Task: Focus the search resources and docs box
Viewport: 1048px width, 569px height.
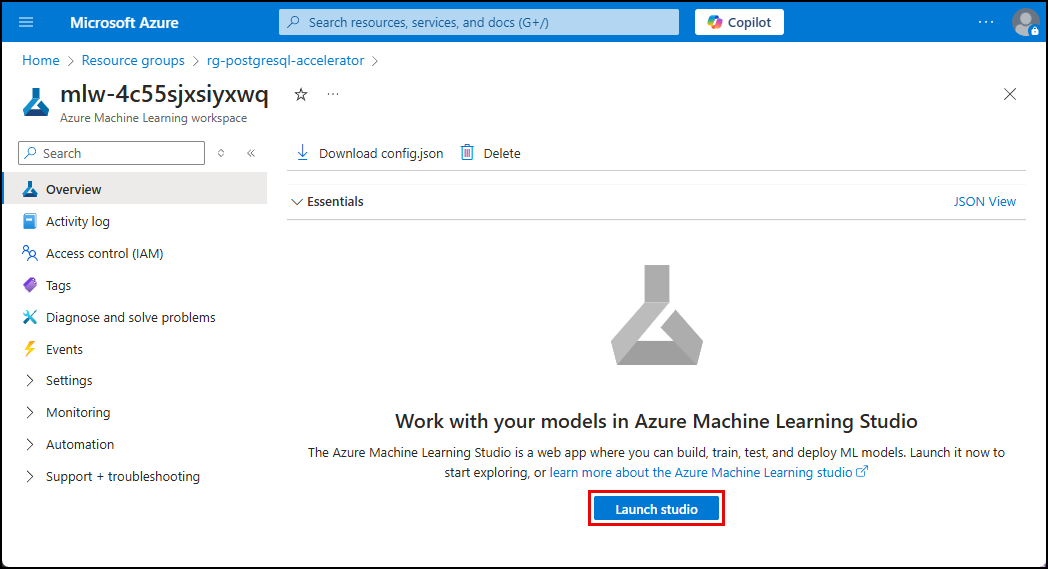Action: [x=479, y=22]
